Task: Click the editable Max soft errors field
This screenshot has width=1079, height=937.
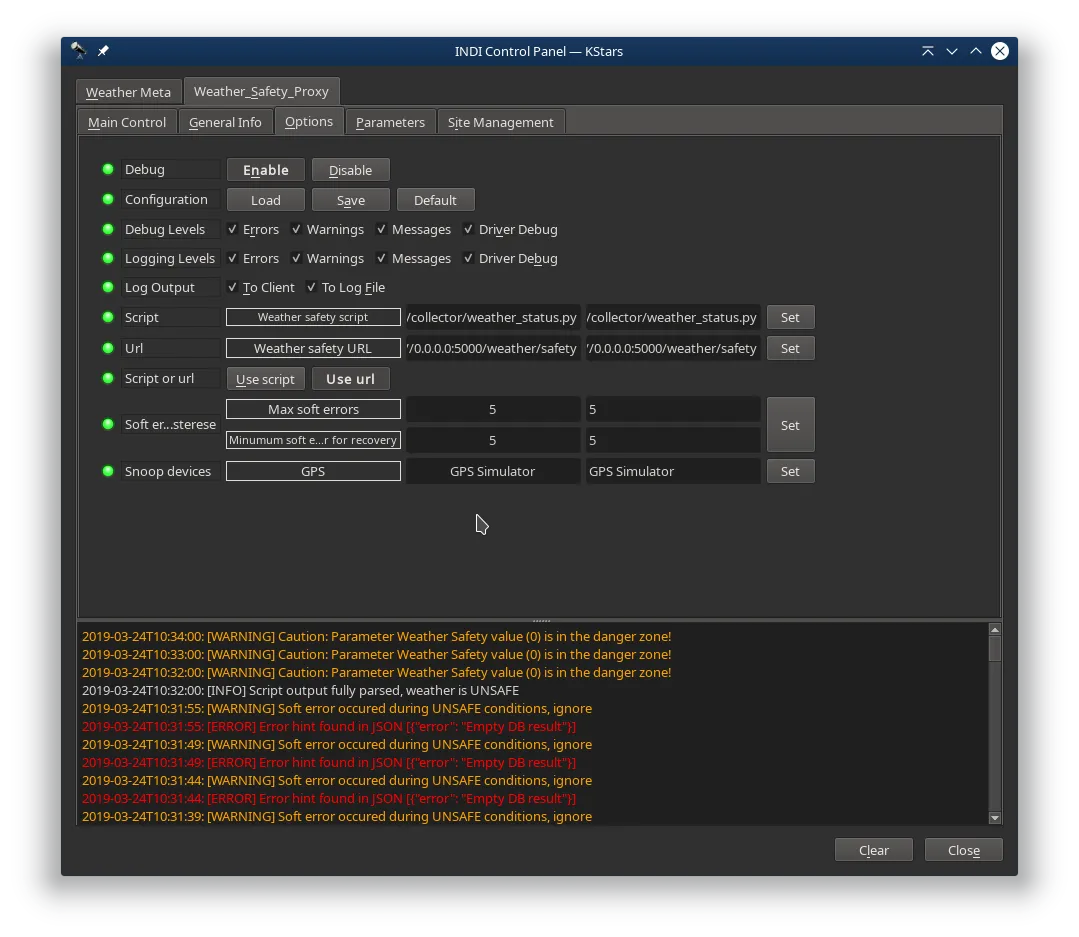Action: pos(672,409)
